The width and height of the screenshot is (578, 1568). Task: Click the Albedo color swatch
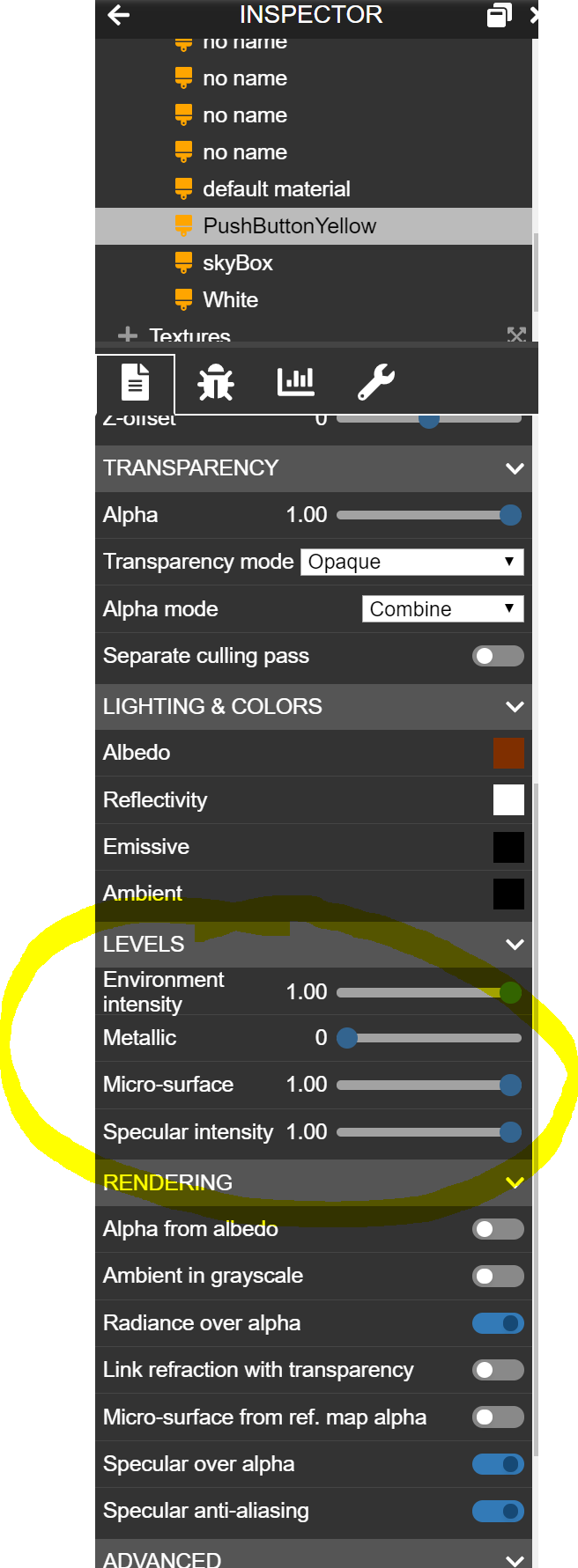(508, 753)
